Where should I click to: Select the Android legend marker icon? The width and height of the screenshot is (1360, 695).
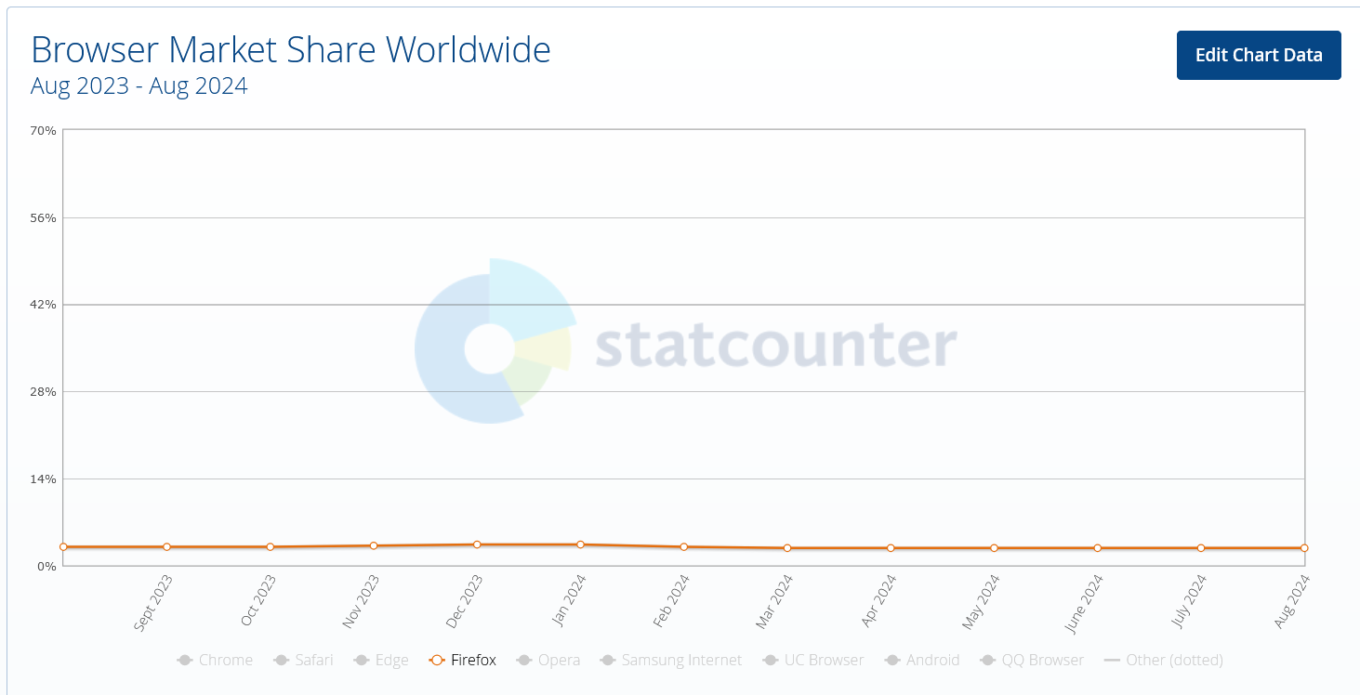pyautogui.click(x=890, y=660)
